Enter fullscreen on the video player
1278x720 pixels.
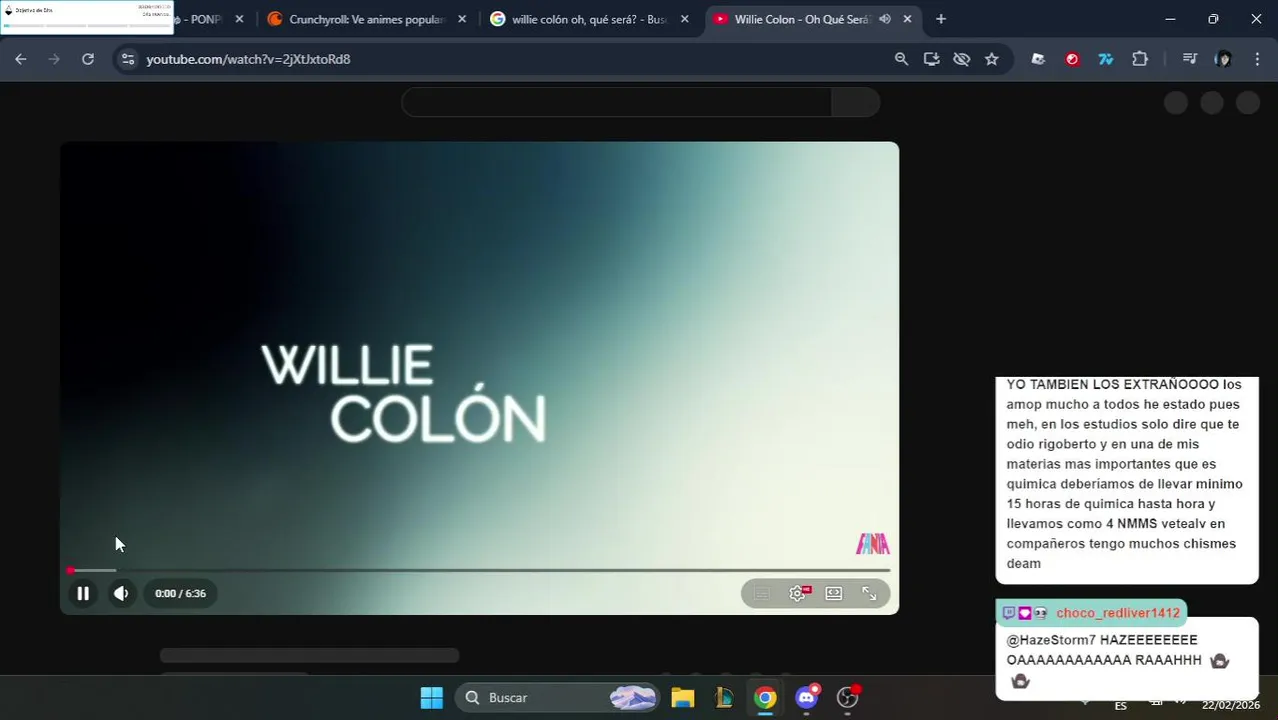pos(869,593)
